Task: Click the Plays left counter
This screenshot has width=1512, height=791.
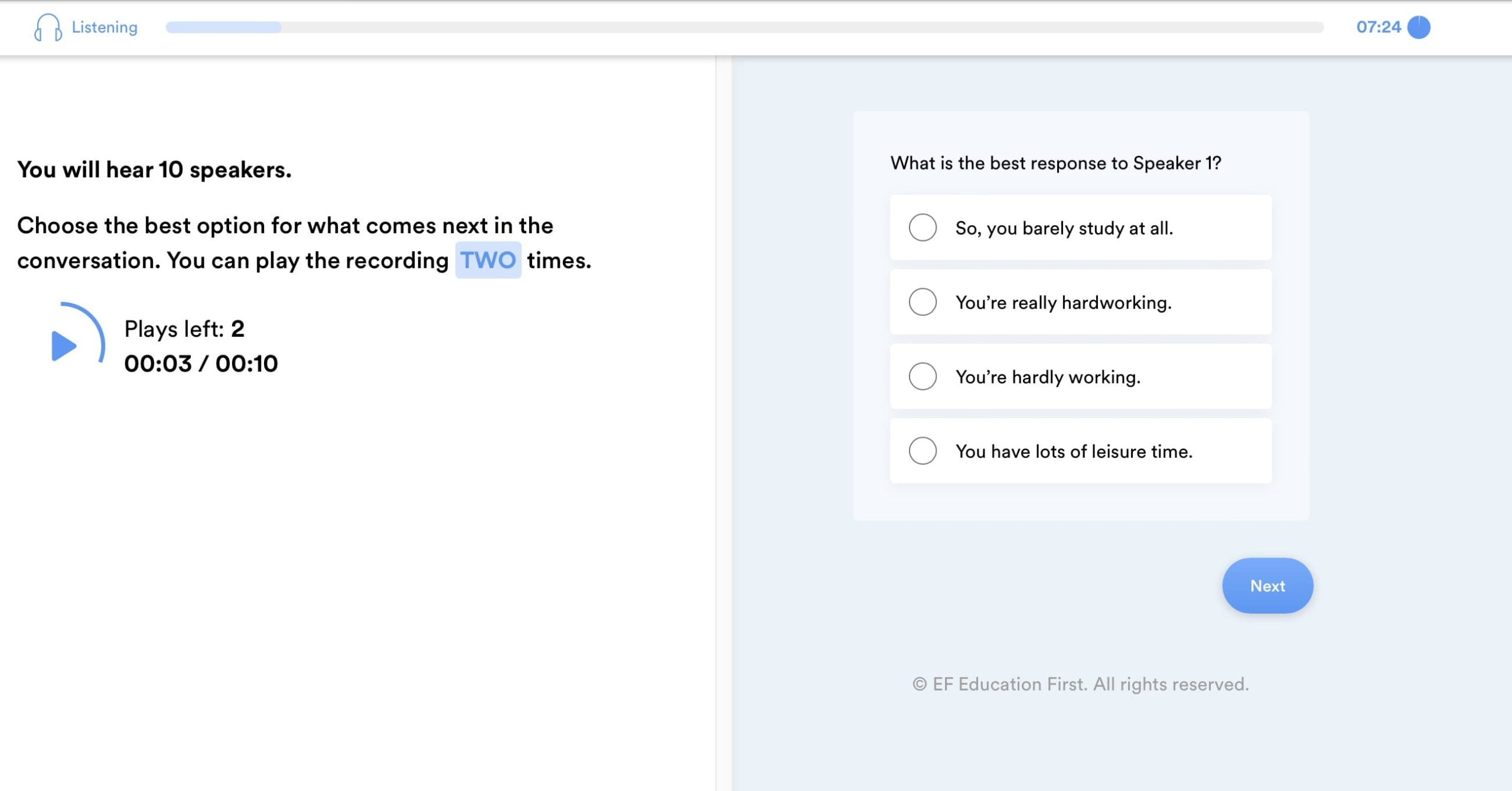Action: (x=184, y=329)
